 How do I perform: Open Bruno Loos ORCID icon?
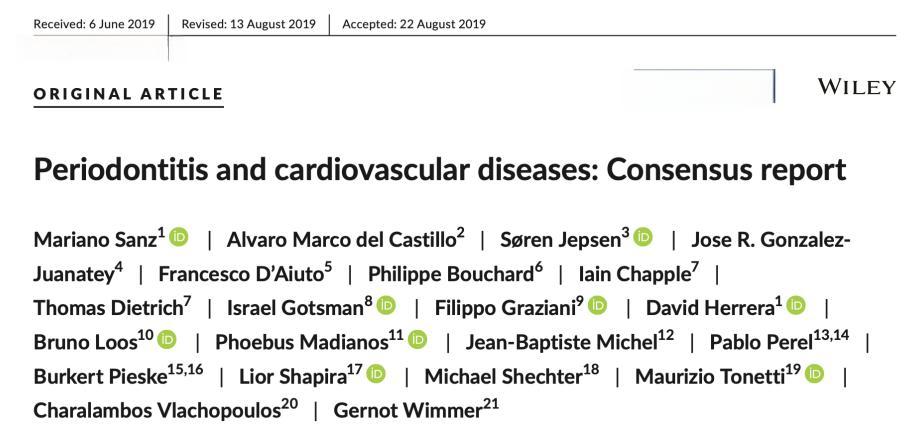167,338
